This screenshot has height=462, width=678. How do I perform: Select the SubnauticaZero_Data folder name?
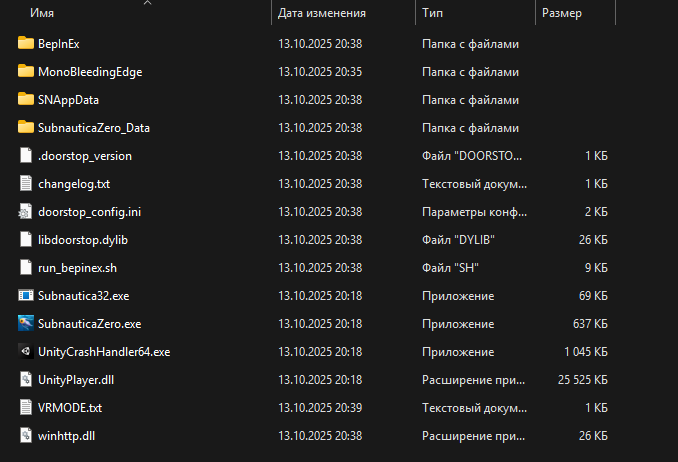tap(94, 128)
